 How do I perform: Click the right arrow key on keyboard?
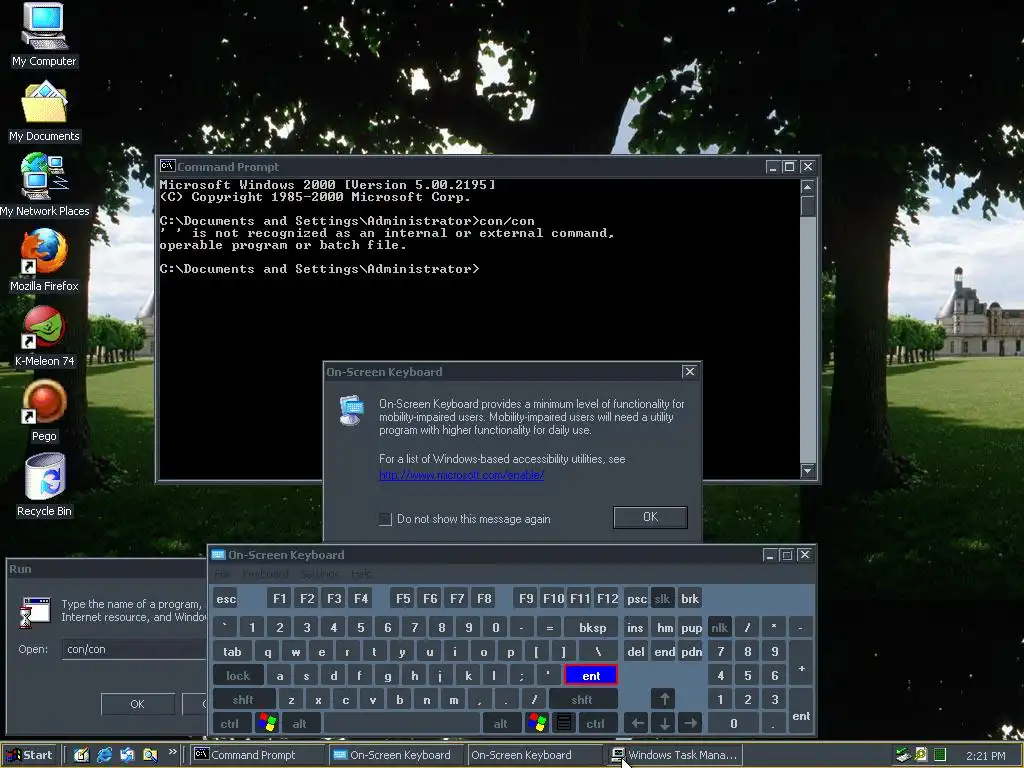click(x=690, y=723)
